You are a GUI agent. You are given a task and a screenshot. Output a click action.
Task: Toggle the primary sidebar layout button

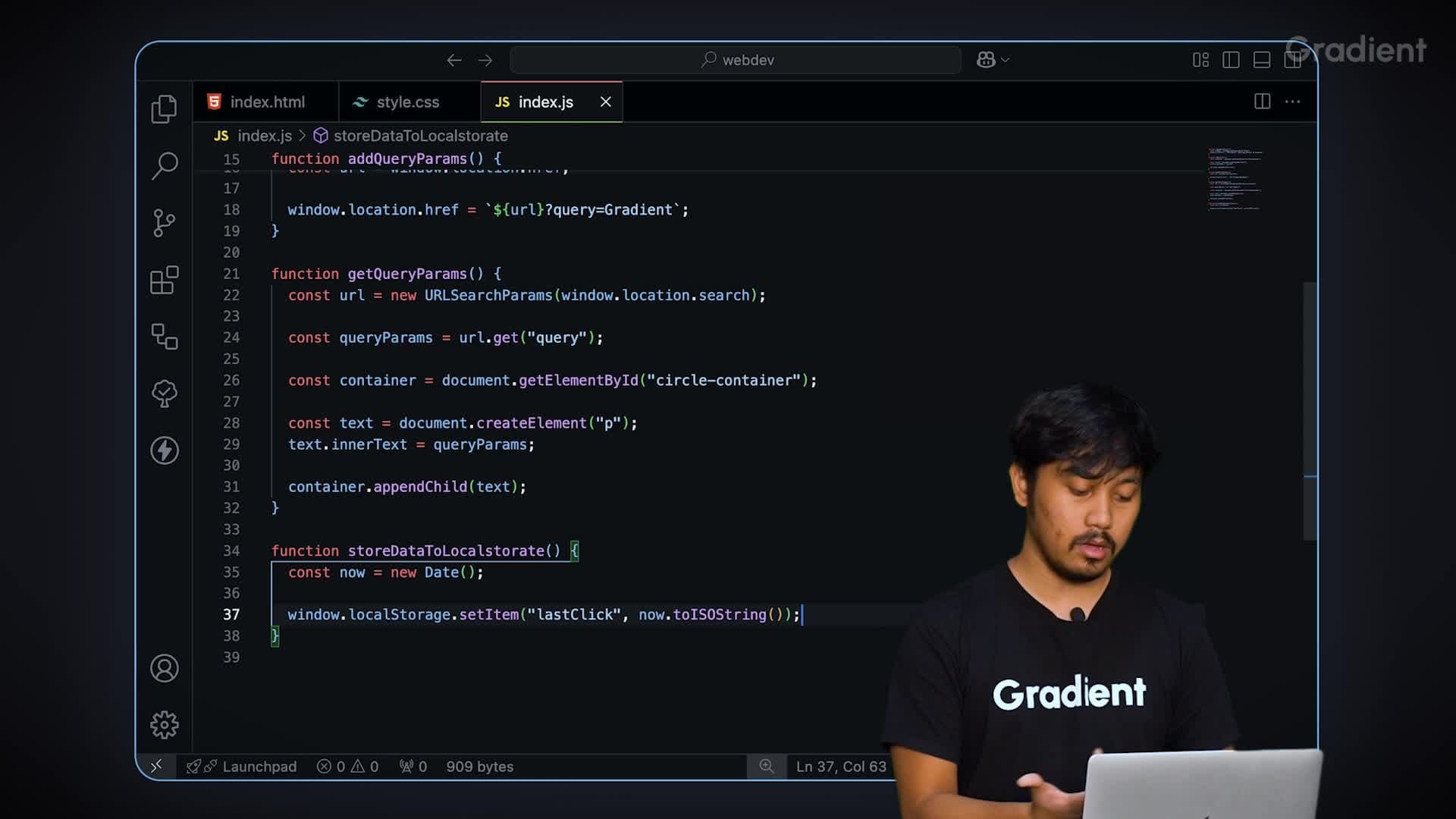coord(1231,60)
